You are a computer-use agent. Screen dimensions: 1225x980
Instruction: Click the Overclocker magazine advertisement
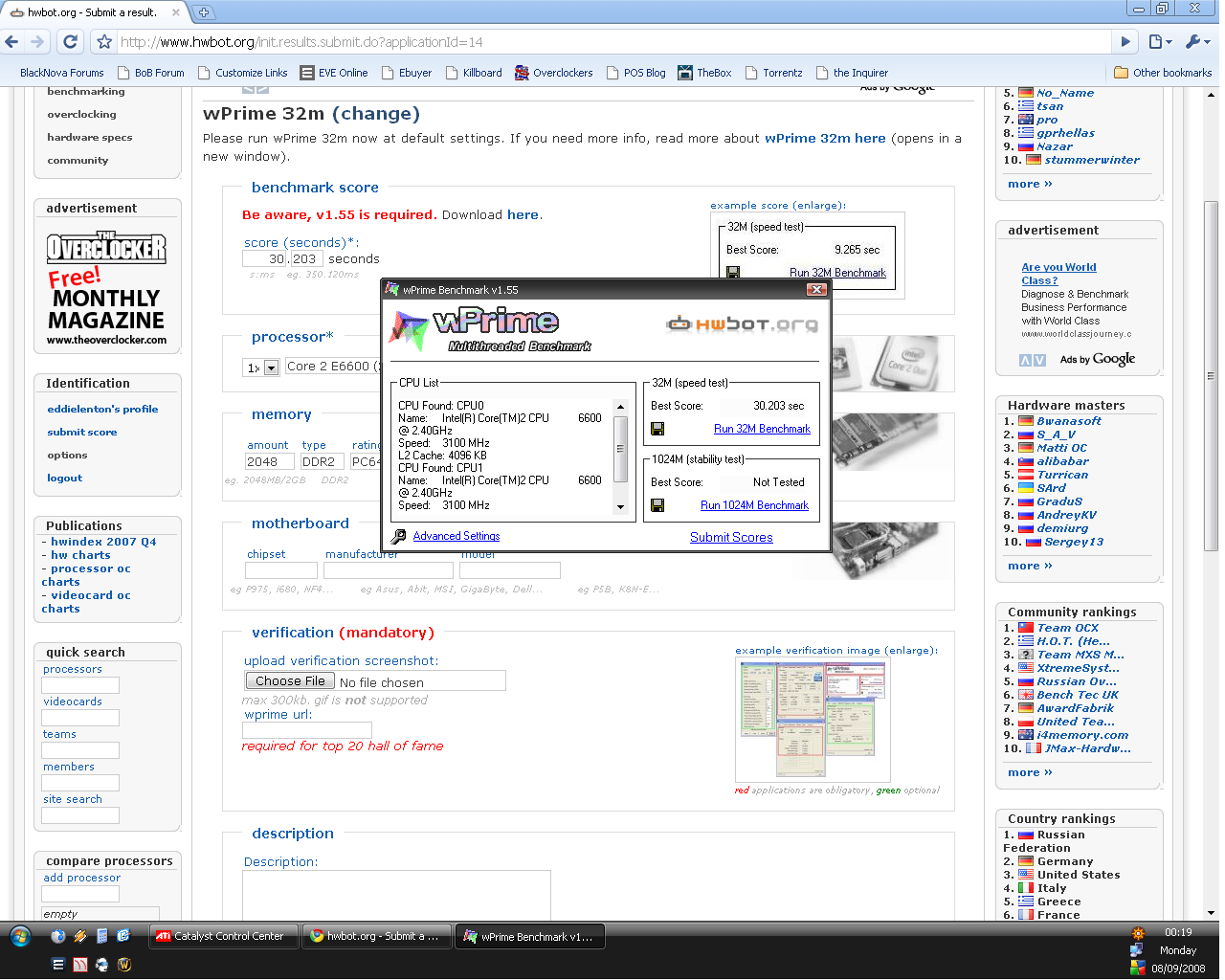pos(106,288)
